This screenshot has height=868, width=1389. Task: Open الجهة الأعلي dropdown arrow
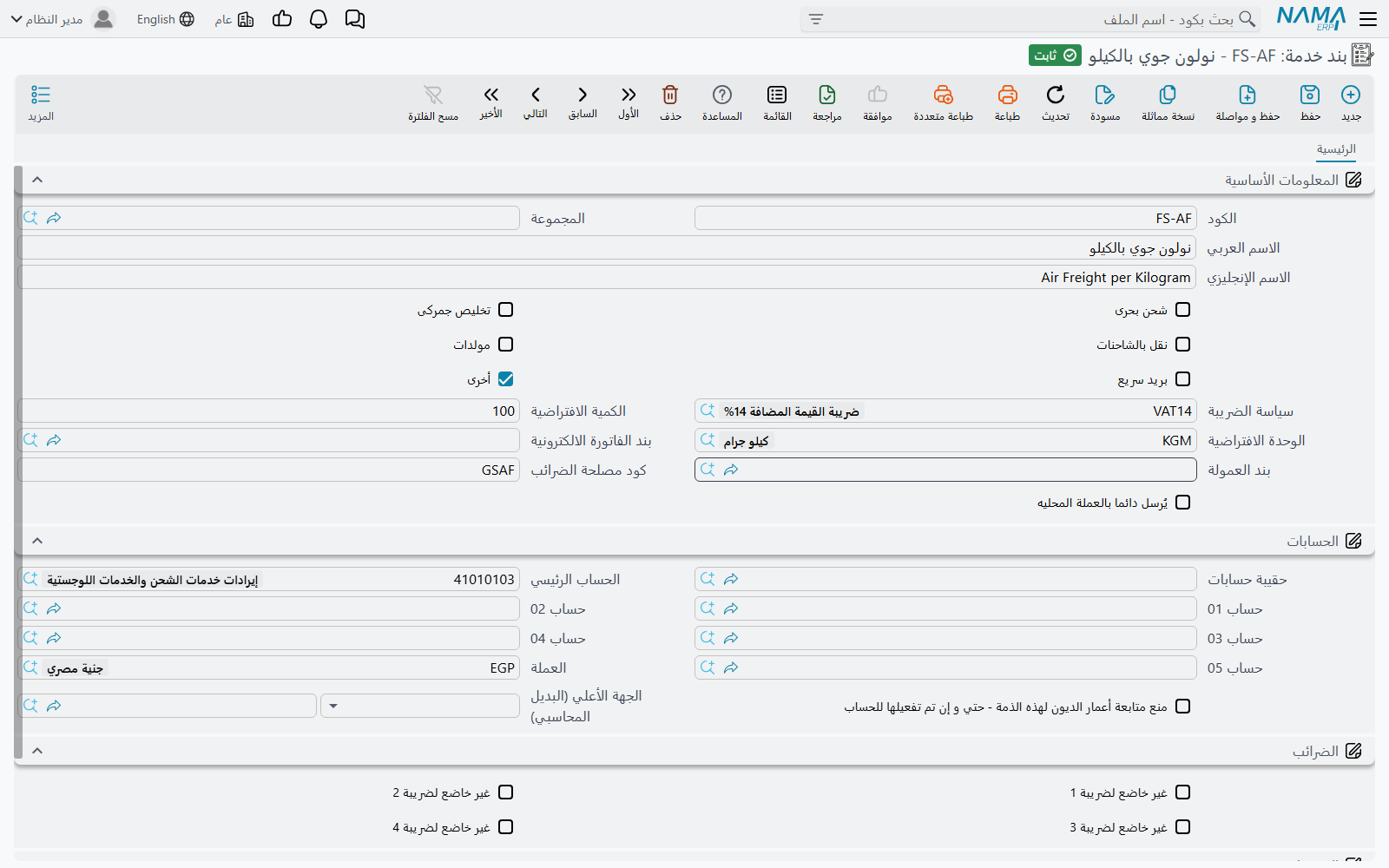(333, 706)
